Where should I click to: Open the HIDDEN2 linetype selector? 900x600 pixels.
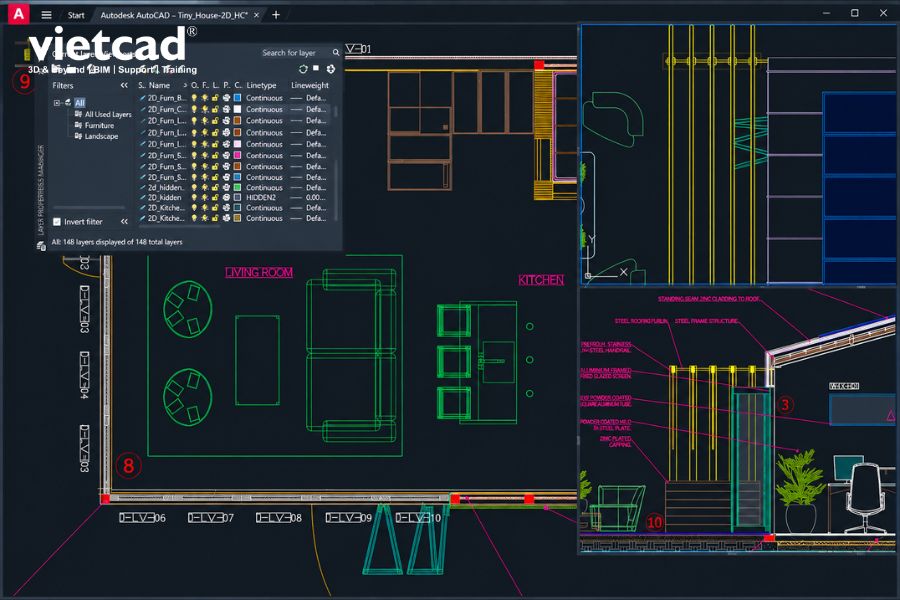[x=261, y=198]
